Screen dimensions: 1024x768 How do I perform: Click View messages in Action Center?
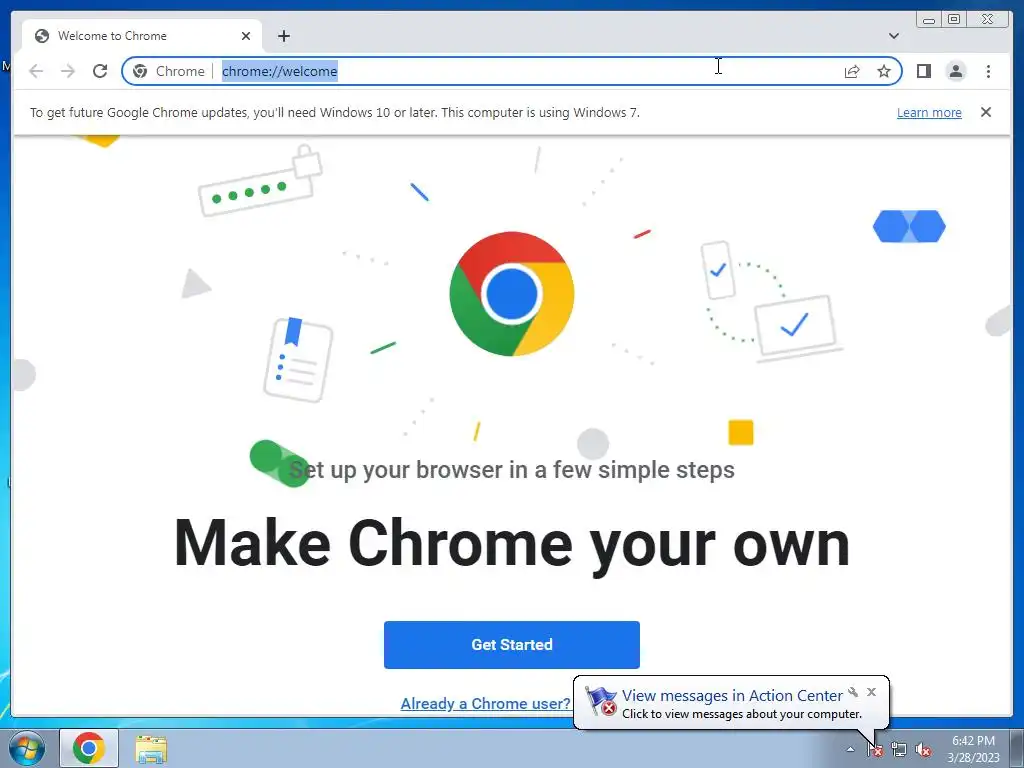click(x=731, y=696)
